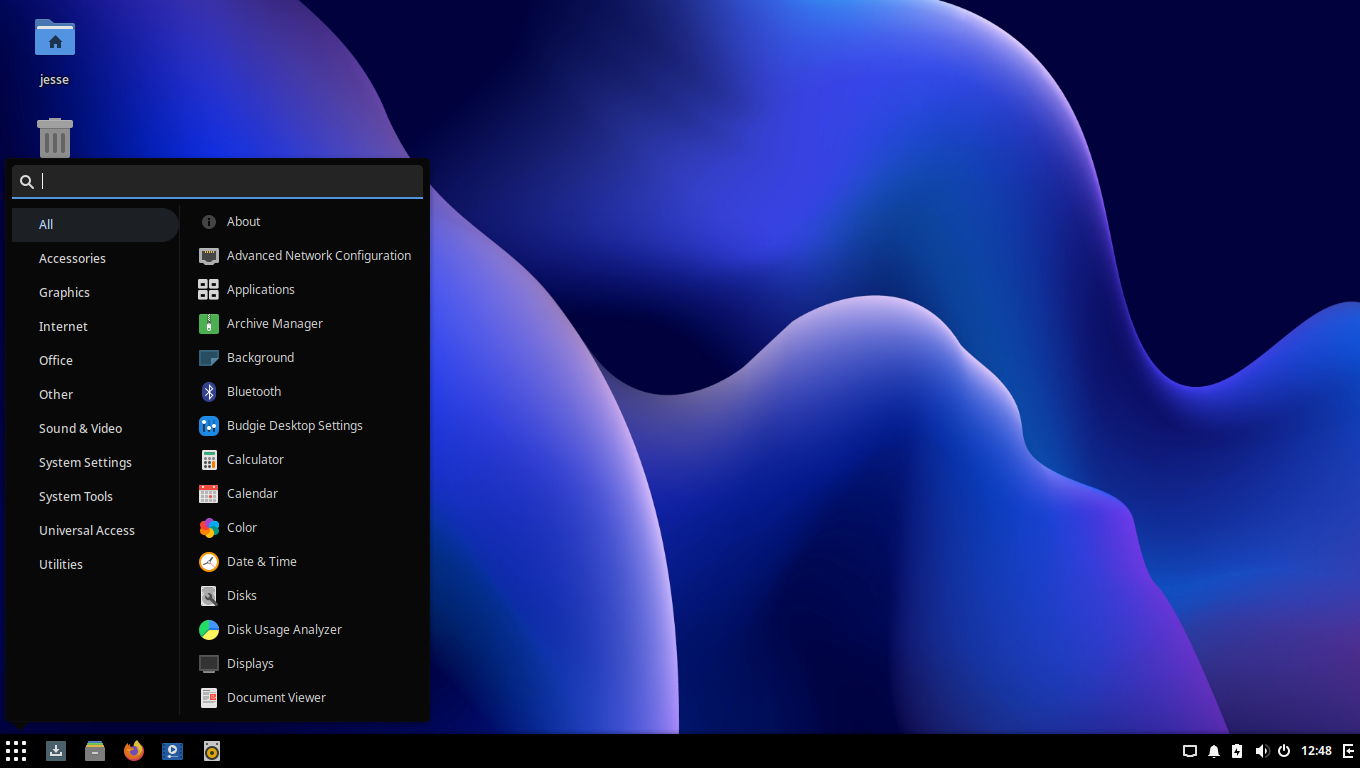Click the Applications grid icon in list
This screenshot has width=1360, height=768.
pyautogui.click(x=209, y=290)
